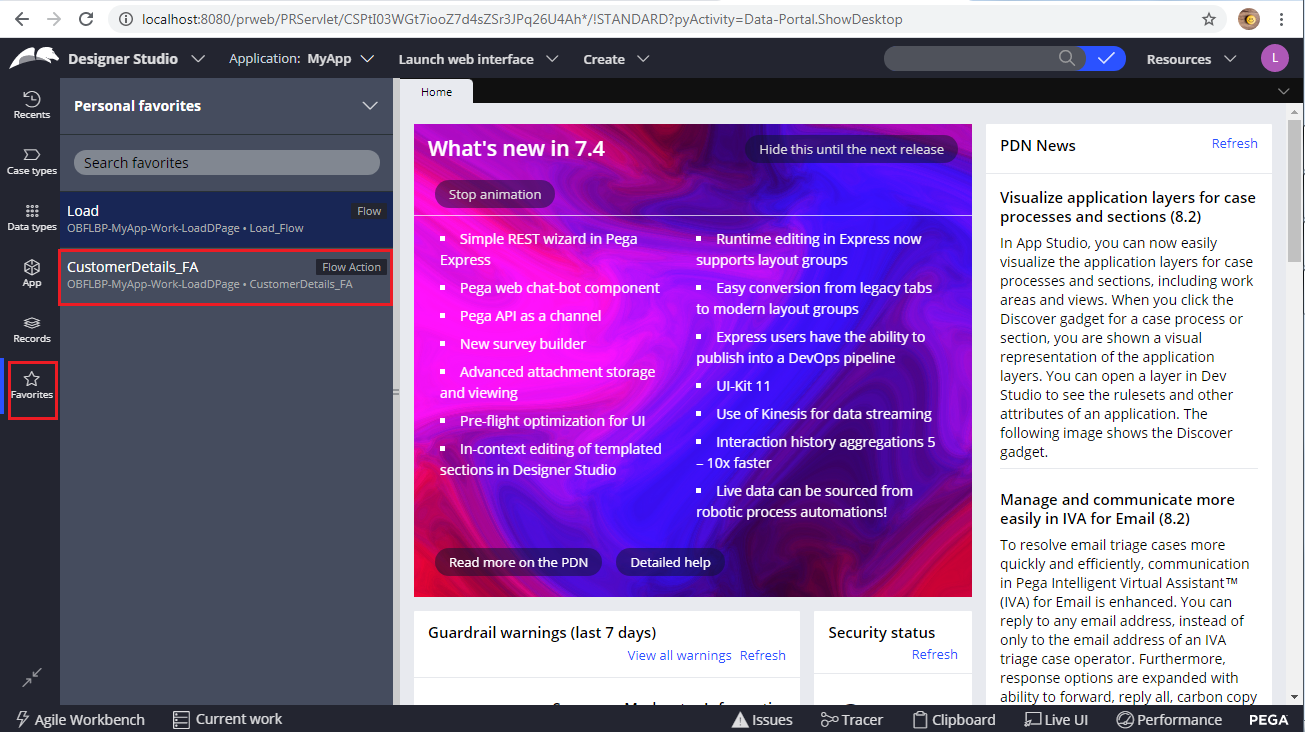Refresh the Guardrail warnings widget
This screenshot has width=1305, height=732.
click(x=762, y=655)
